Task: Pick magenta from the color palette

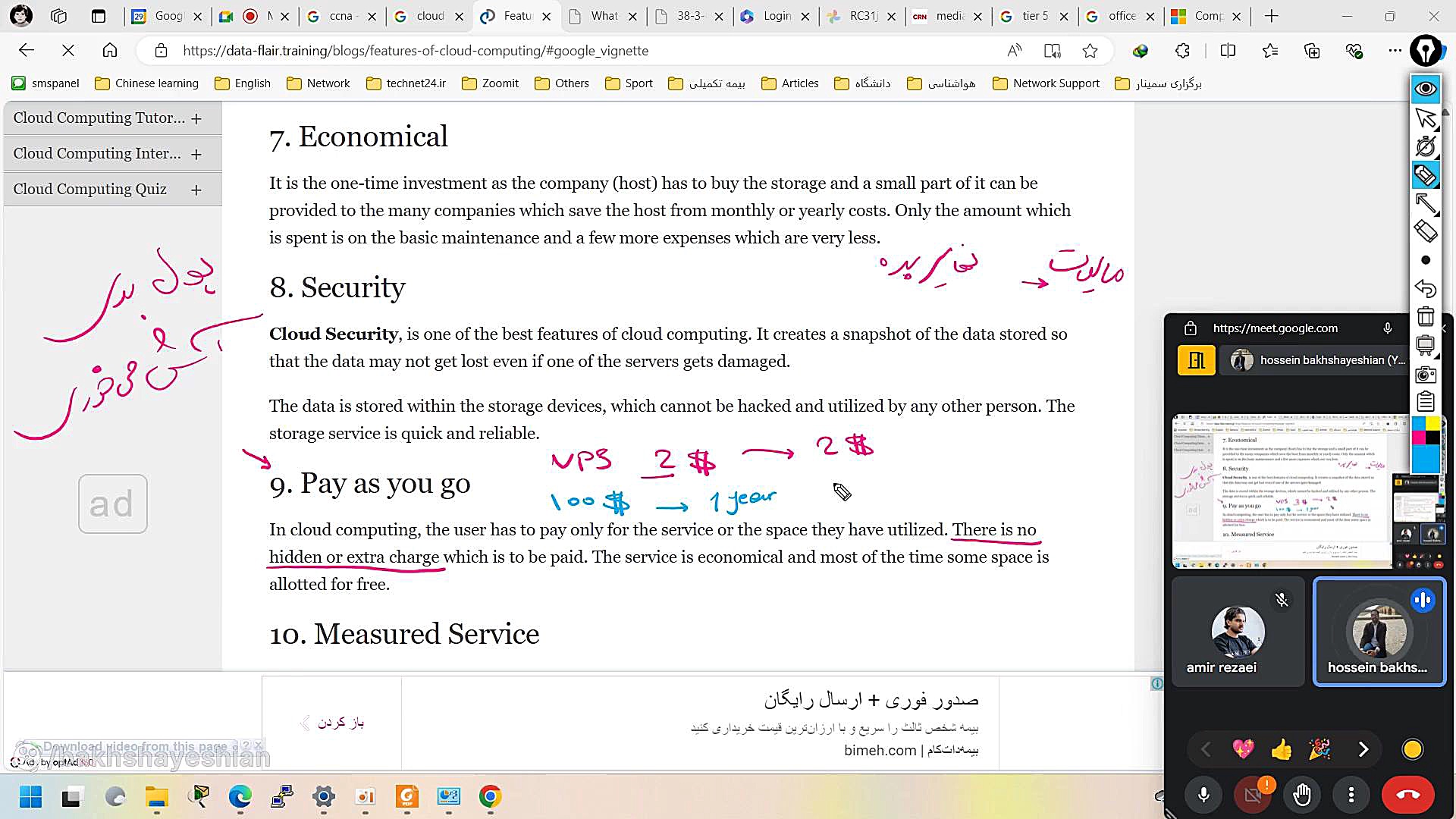Action: 1419,438
